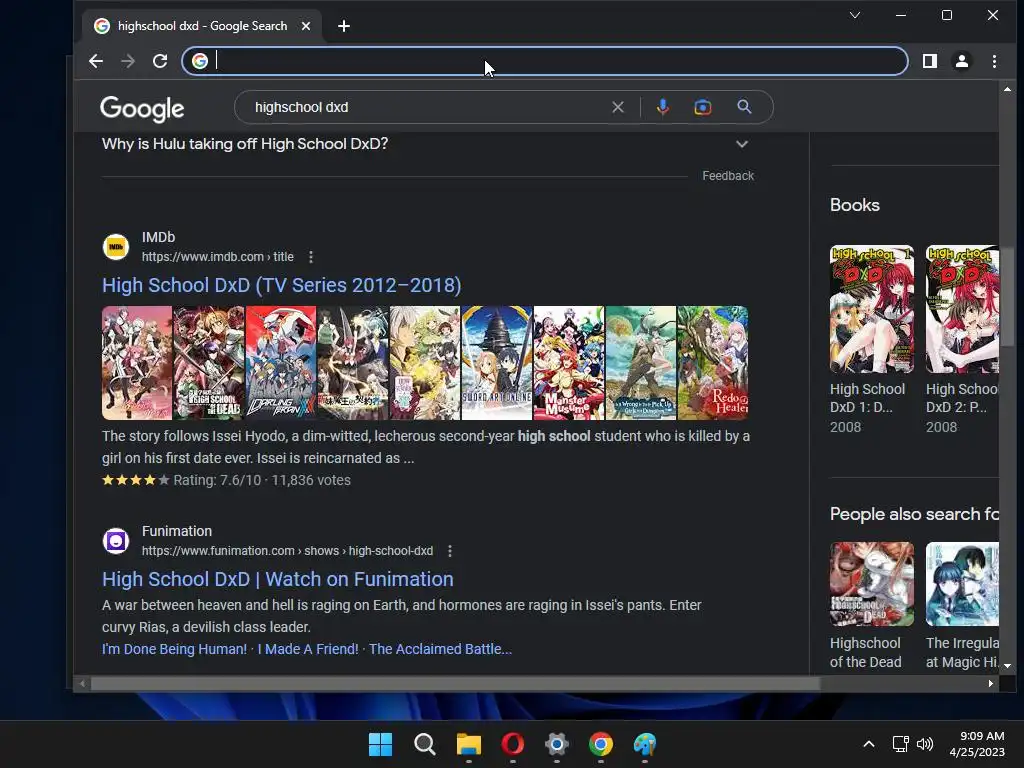Click the Google logo
Screen dimensions: 1024x768
(142, 108)
